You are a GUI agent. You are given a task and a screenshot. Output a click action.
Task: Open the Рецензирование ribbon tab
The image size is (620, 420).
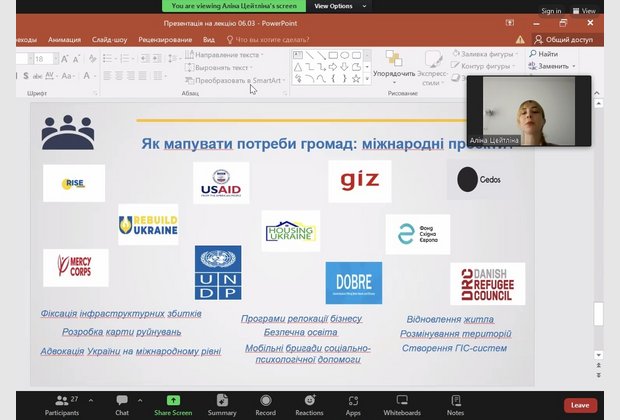(x=165, y=40)
